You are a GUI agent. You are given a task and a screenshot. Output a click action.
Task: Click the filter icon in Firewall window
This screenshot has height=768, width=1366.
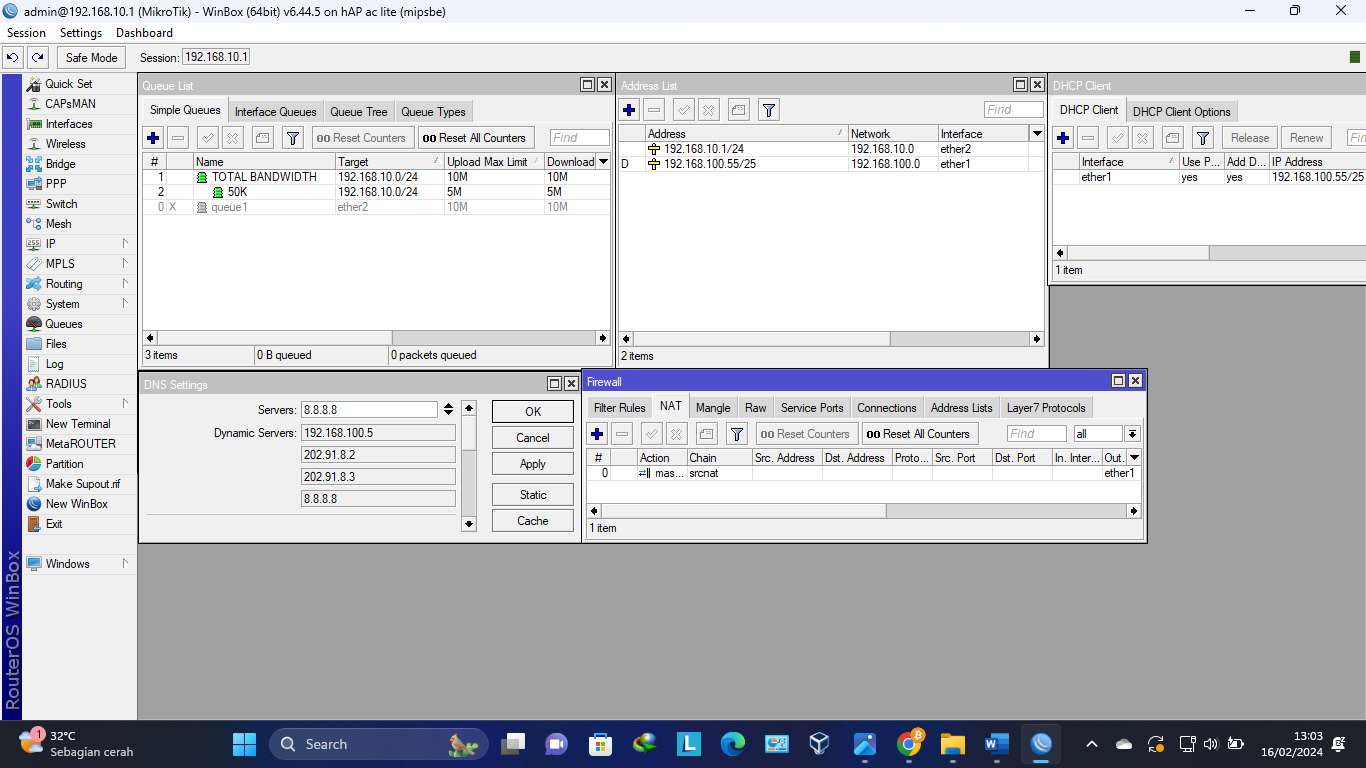(x=737, y=434)
